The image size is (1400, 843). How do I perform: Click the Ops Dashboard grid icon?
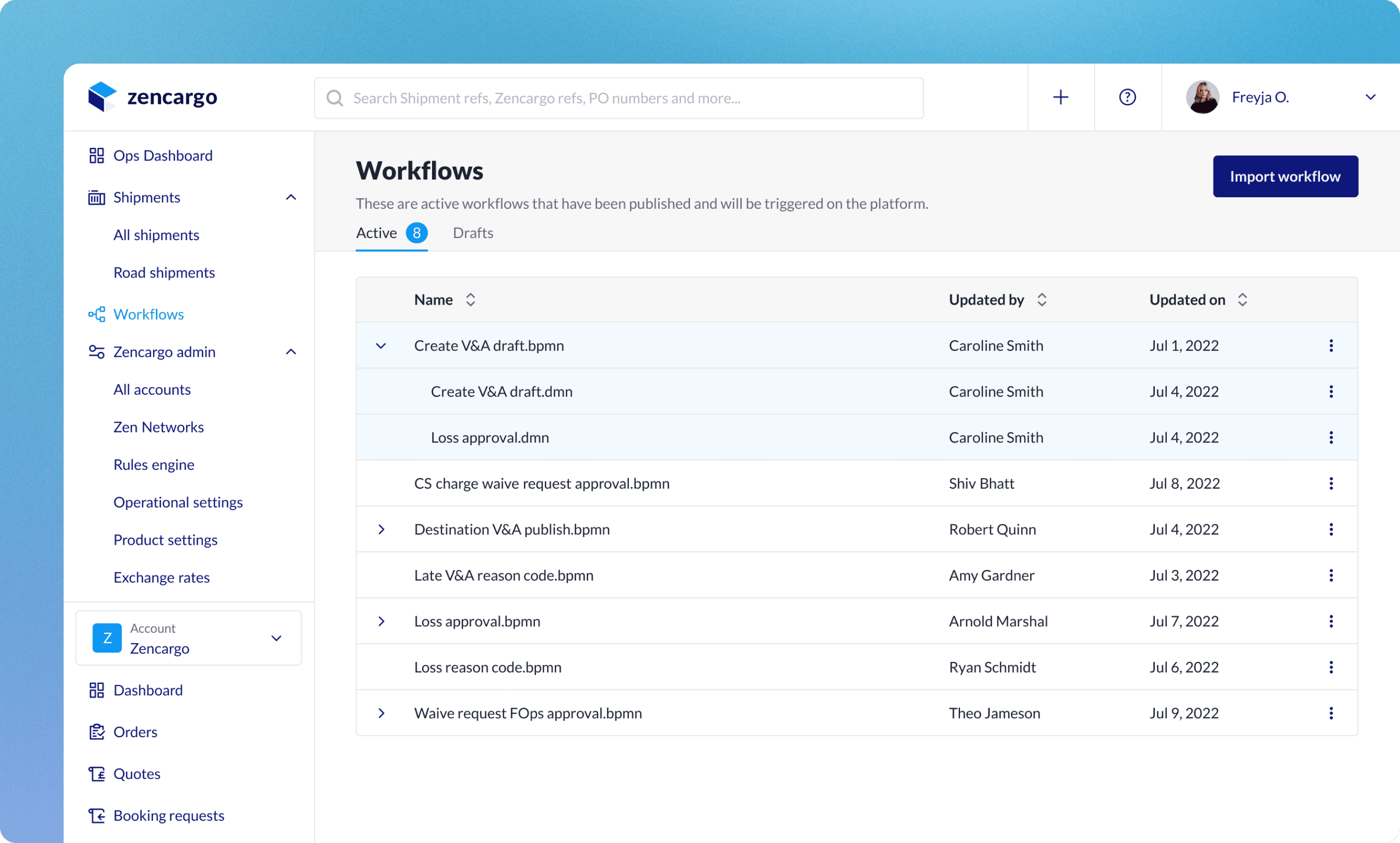tap(96, 156)
